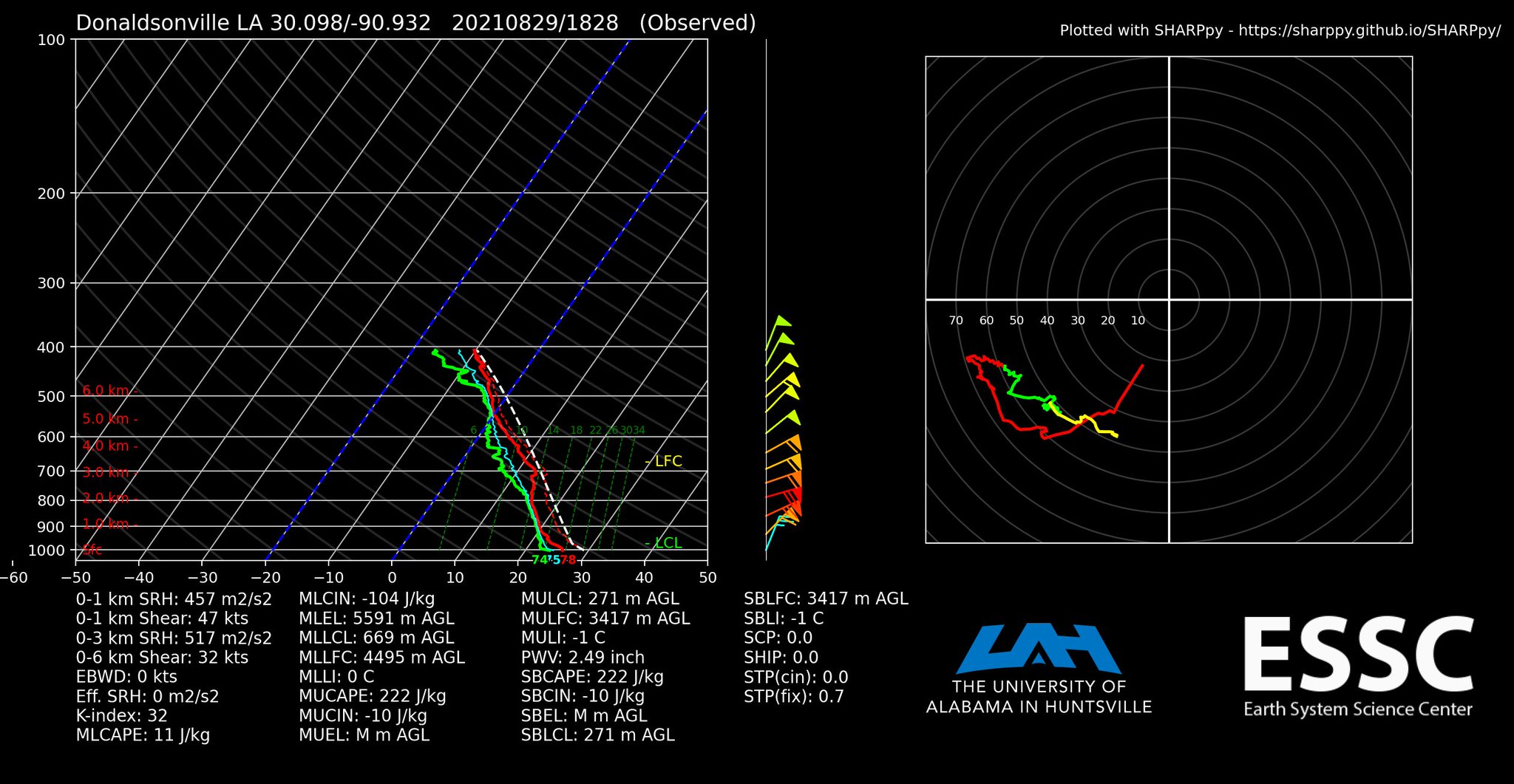The width and height of the screenshot is (1514, 784).
Task: Click the red 6.0 km height marker
Action: click(109, 390)
